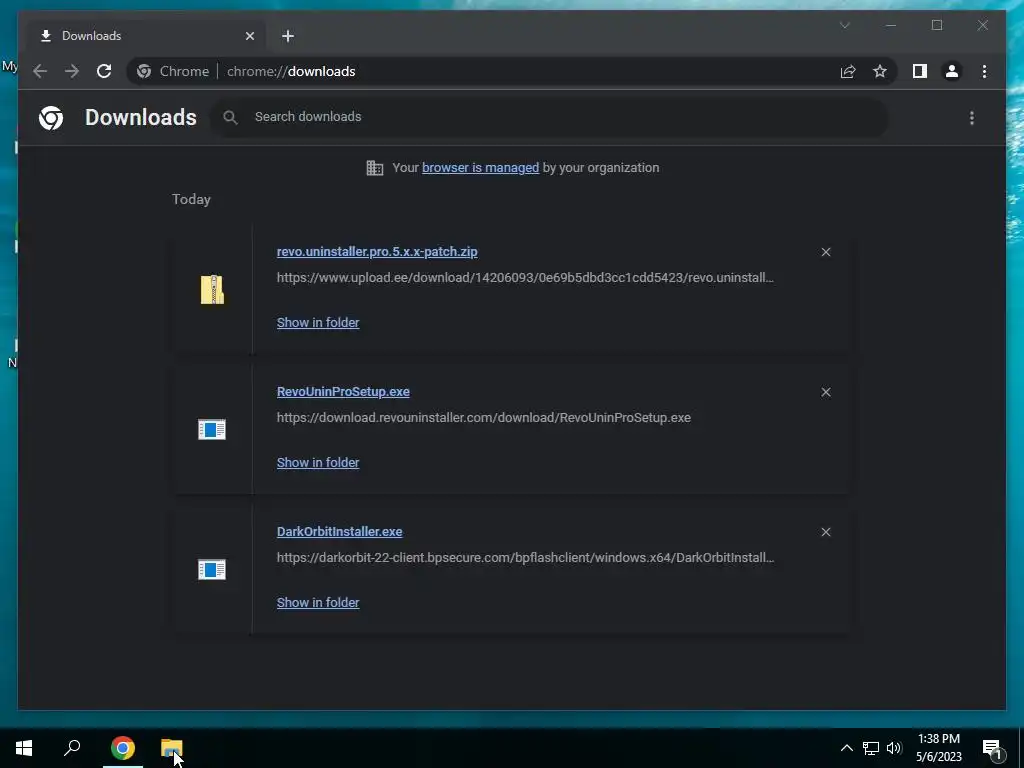Image resolution: width=1024 pixels, height=768 pixels.
Task: Open the RevoUninProSetup.exe file link
Action: [x=343, y=392]
